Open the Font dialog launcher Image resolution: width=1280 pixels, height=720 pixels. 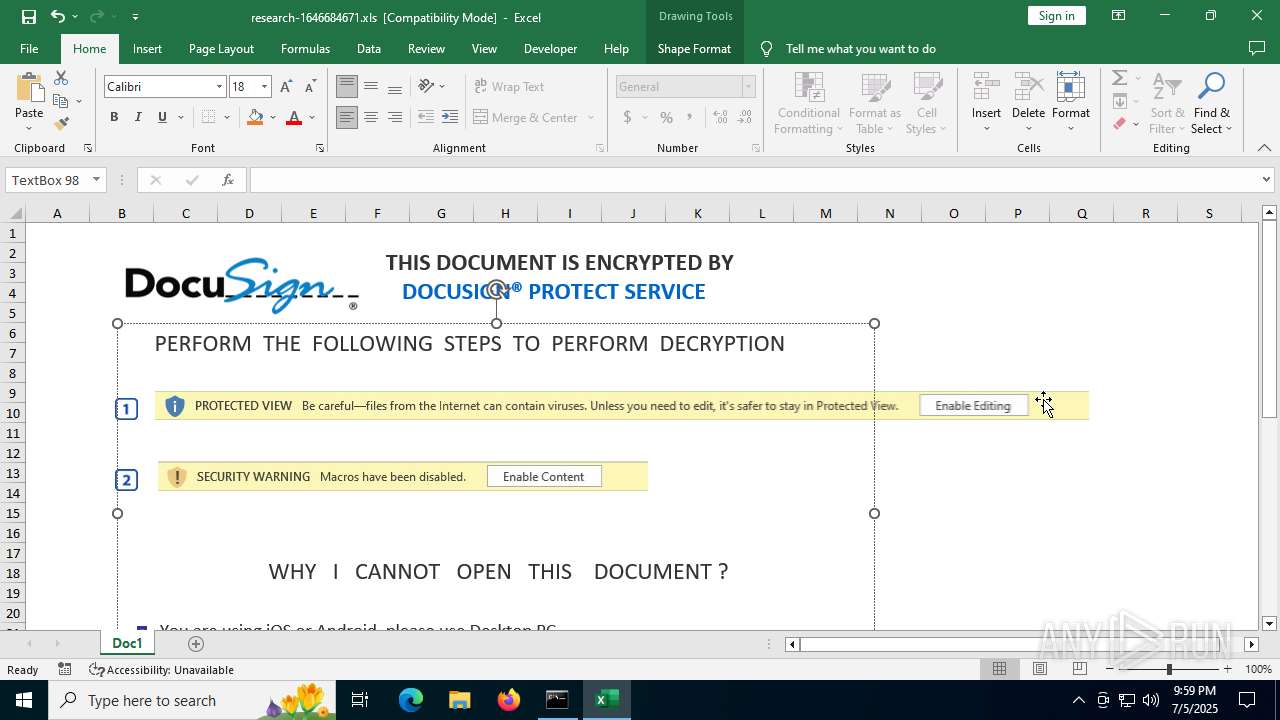tap(320, 148)
